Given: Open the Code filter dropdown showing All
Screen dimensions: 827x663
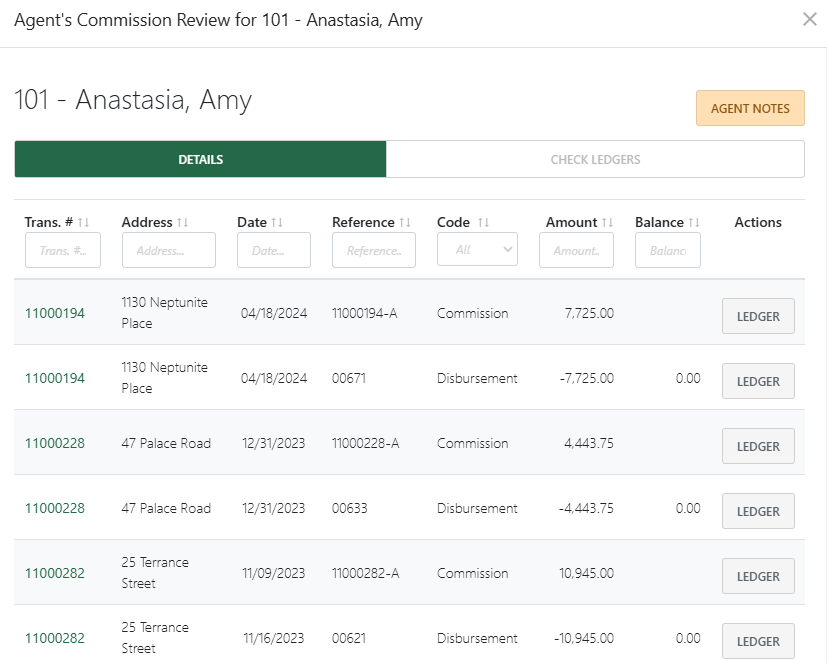Looking at the screenshot, I should (x=477, y=249).
